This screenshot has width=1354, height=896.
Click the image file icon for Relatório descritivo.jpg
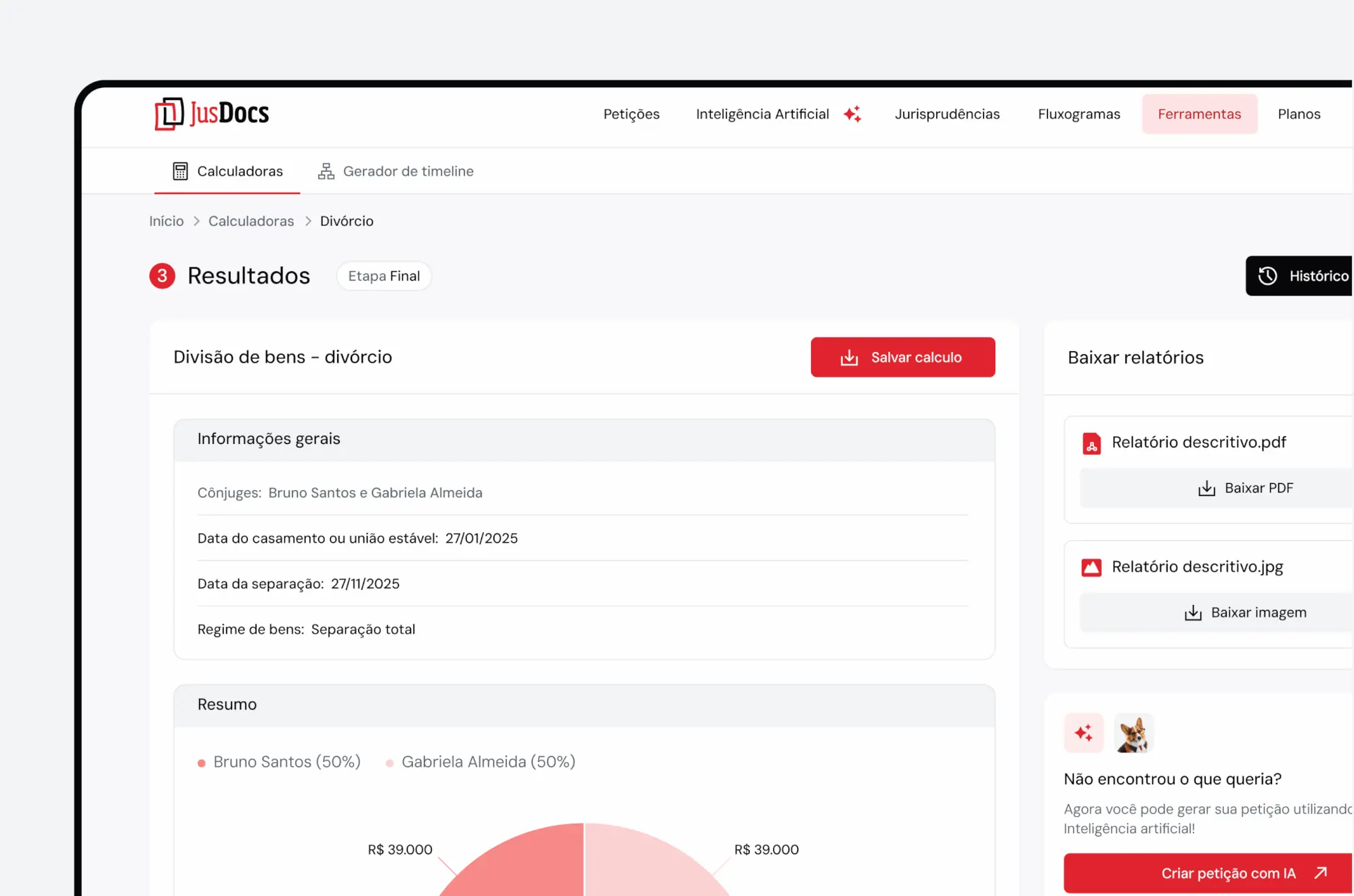1091,567
